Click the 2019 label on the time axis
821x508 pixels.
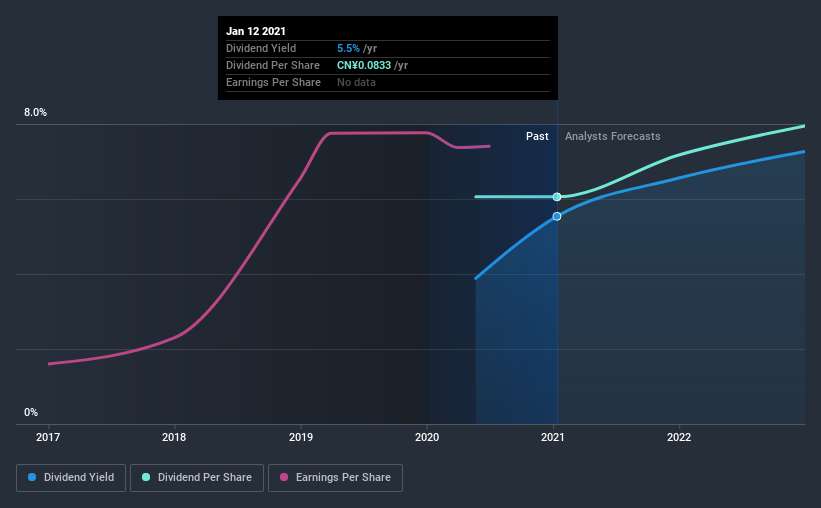[x=301, y=437]
